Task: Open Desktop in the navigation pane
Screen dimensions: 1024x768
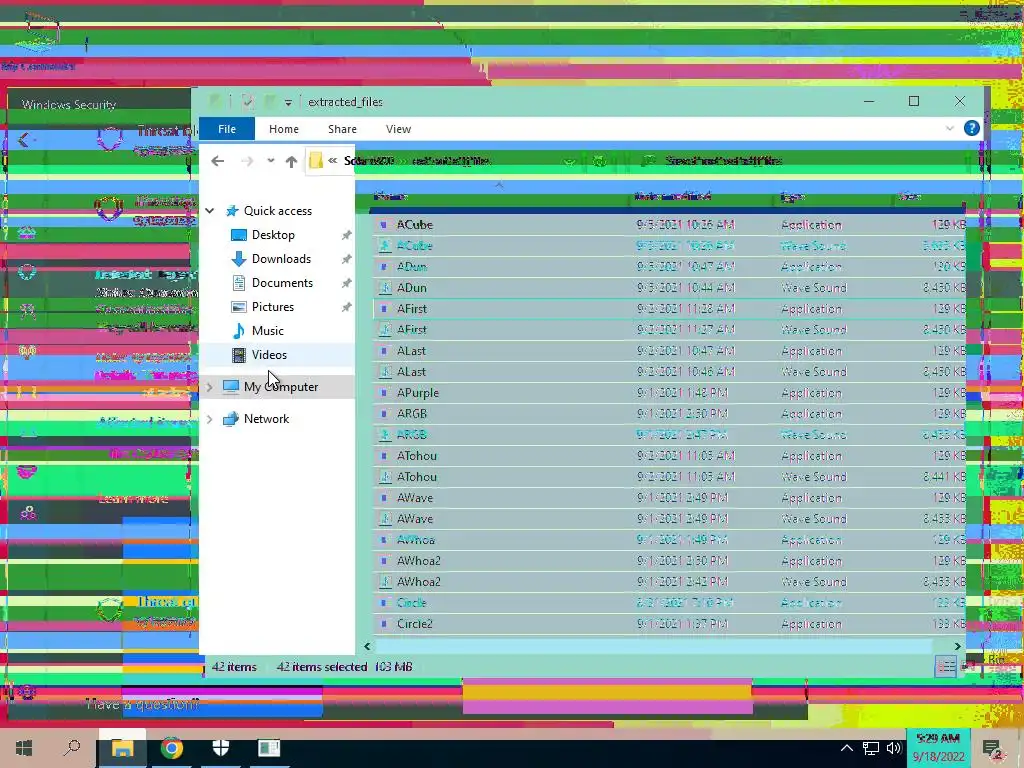Action: tap(273, 234)
